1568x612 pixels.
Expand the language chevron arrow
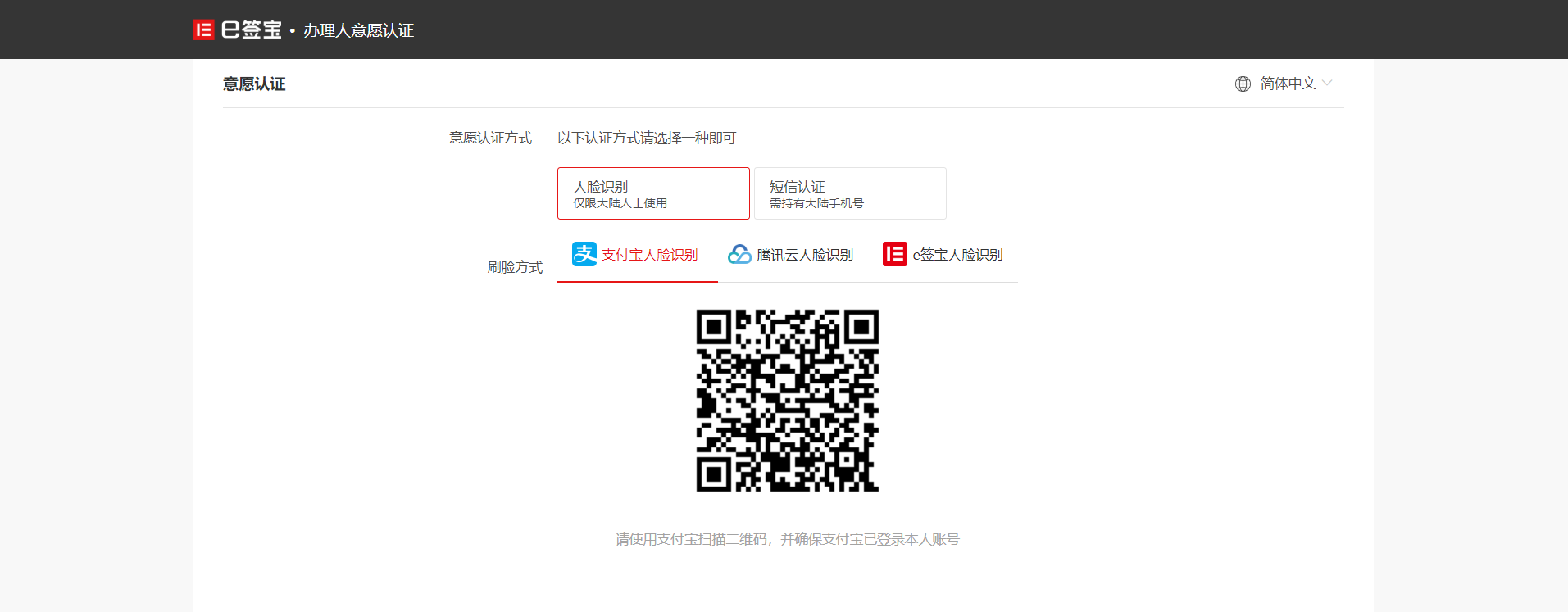[x=1327, y=83]
